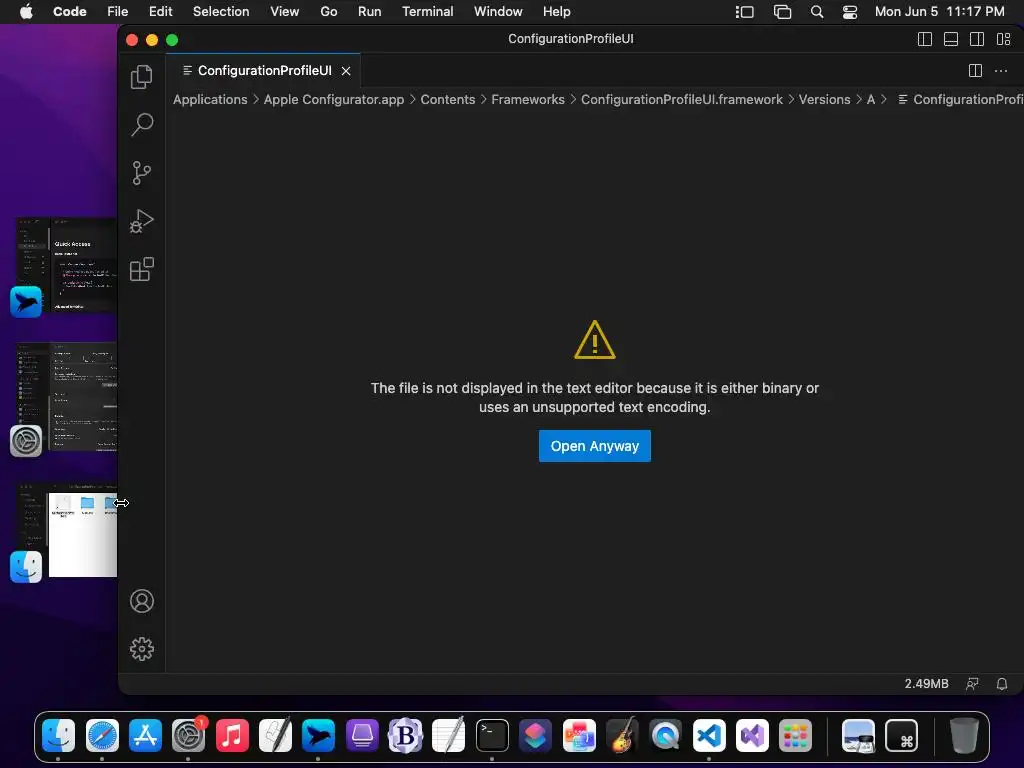Click the date and time in menu bar
Image resolution: width=1024 pixels, height=768 pixels.
coord(940,12)
